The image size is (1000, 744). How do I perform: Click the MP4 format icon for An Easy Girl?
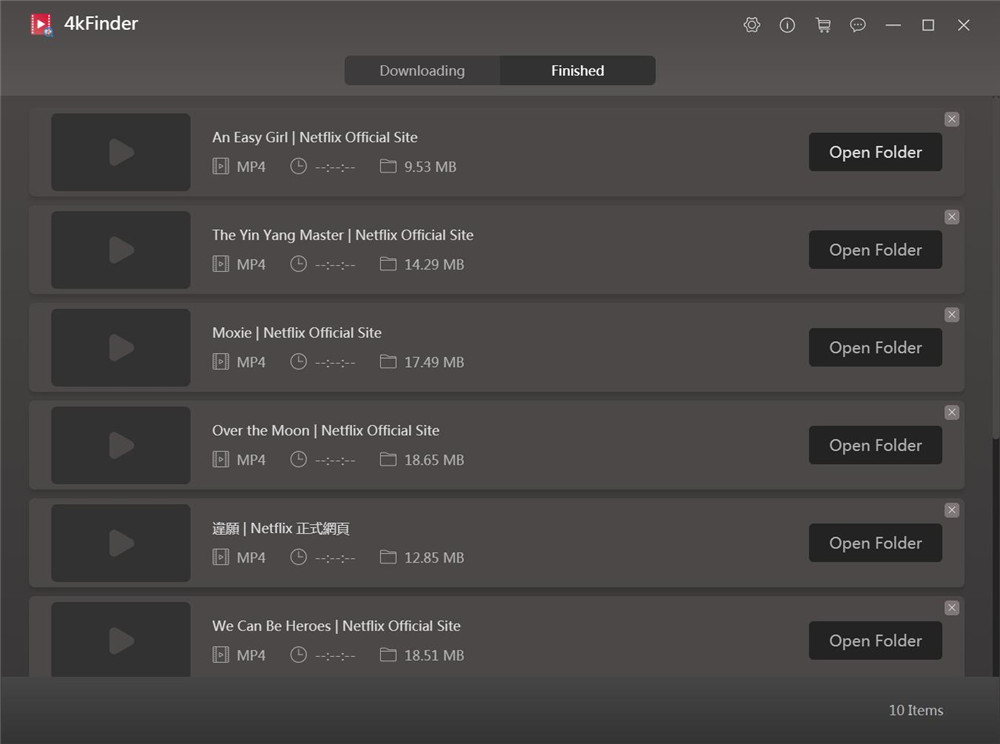pyautogui.click(x=221, y=166)
